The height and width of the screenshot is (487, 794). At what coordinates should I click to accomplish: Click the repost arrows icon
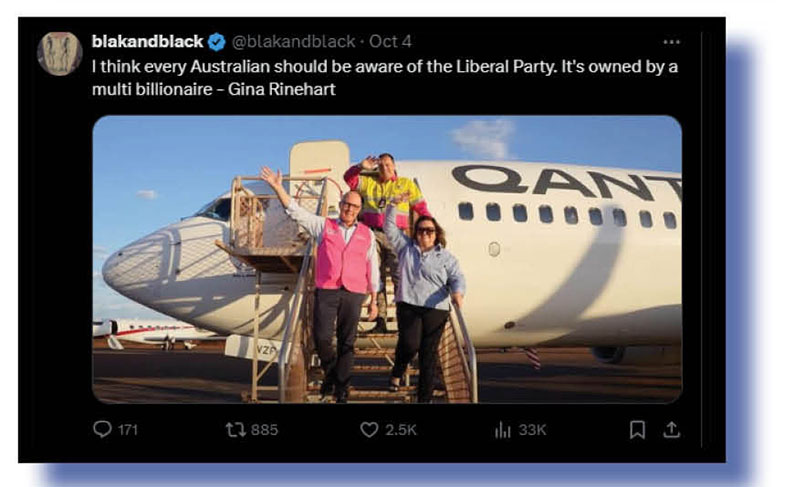(235, 430)
